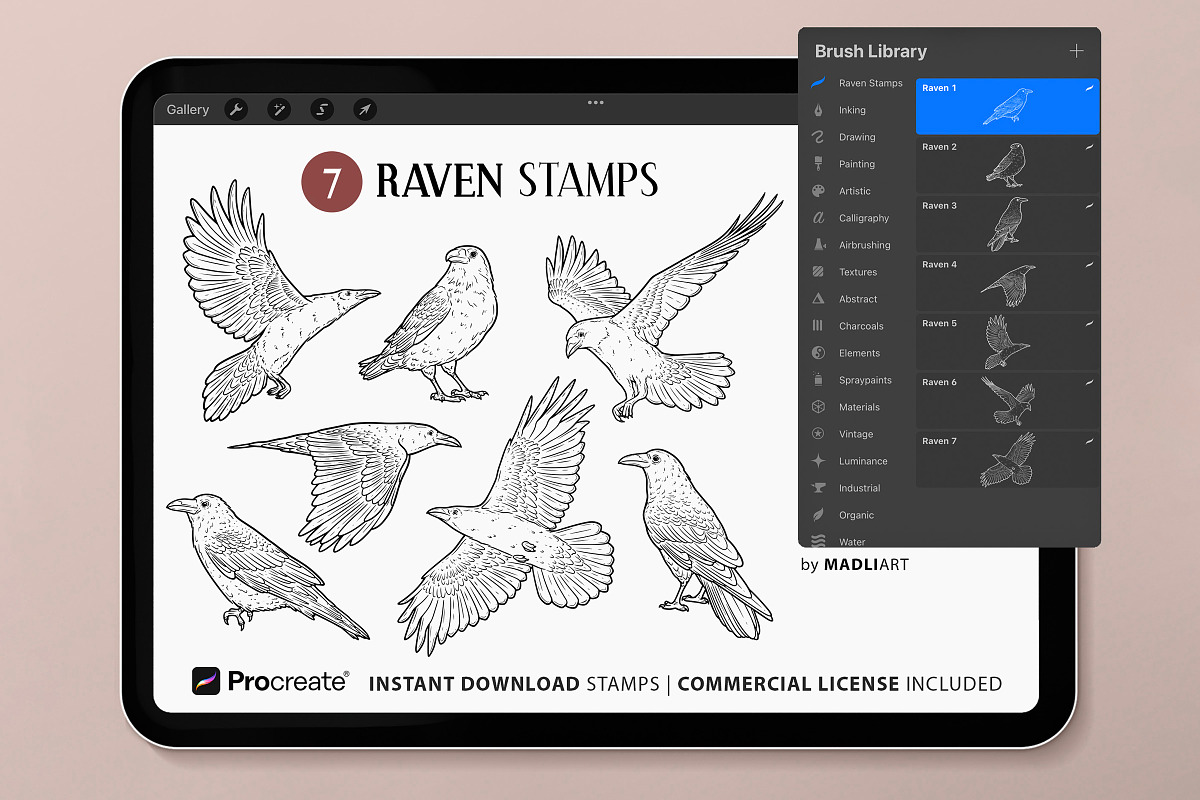Select the Raven 7 brush
This screenshot has width=1200, height=800.
pos(1007,460)
